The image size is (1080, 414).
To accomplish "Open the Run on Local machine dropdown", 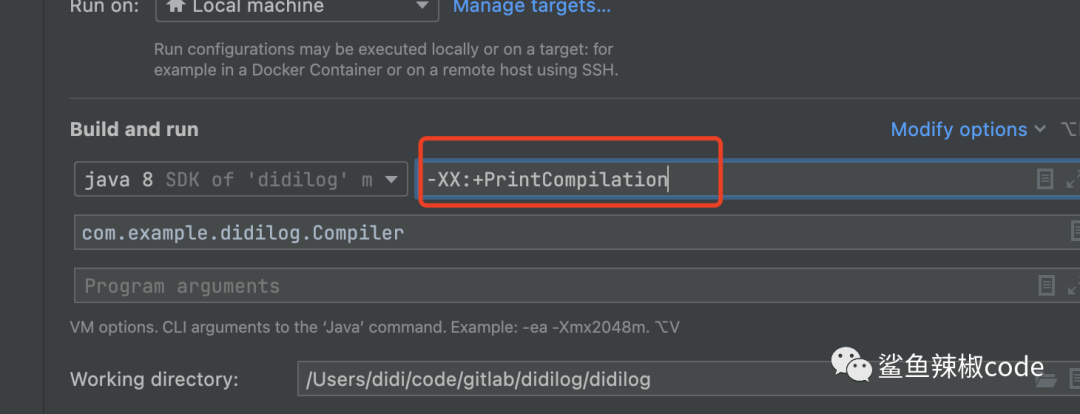I will coord(421,7).
